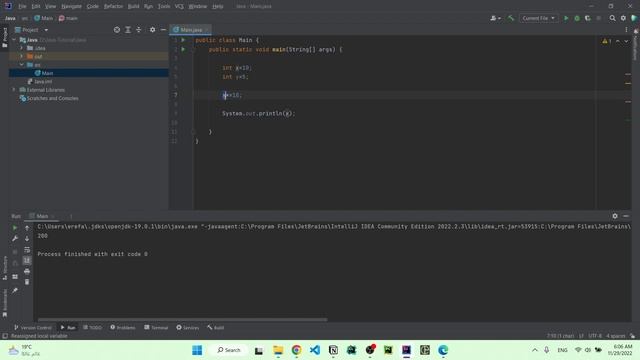Open editor tab options three-dot menu
640x360 pixels.
point(626,30)
